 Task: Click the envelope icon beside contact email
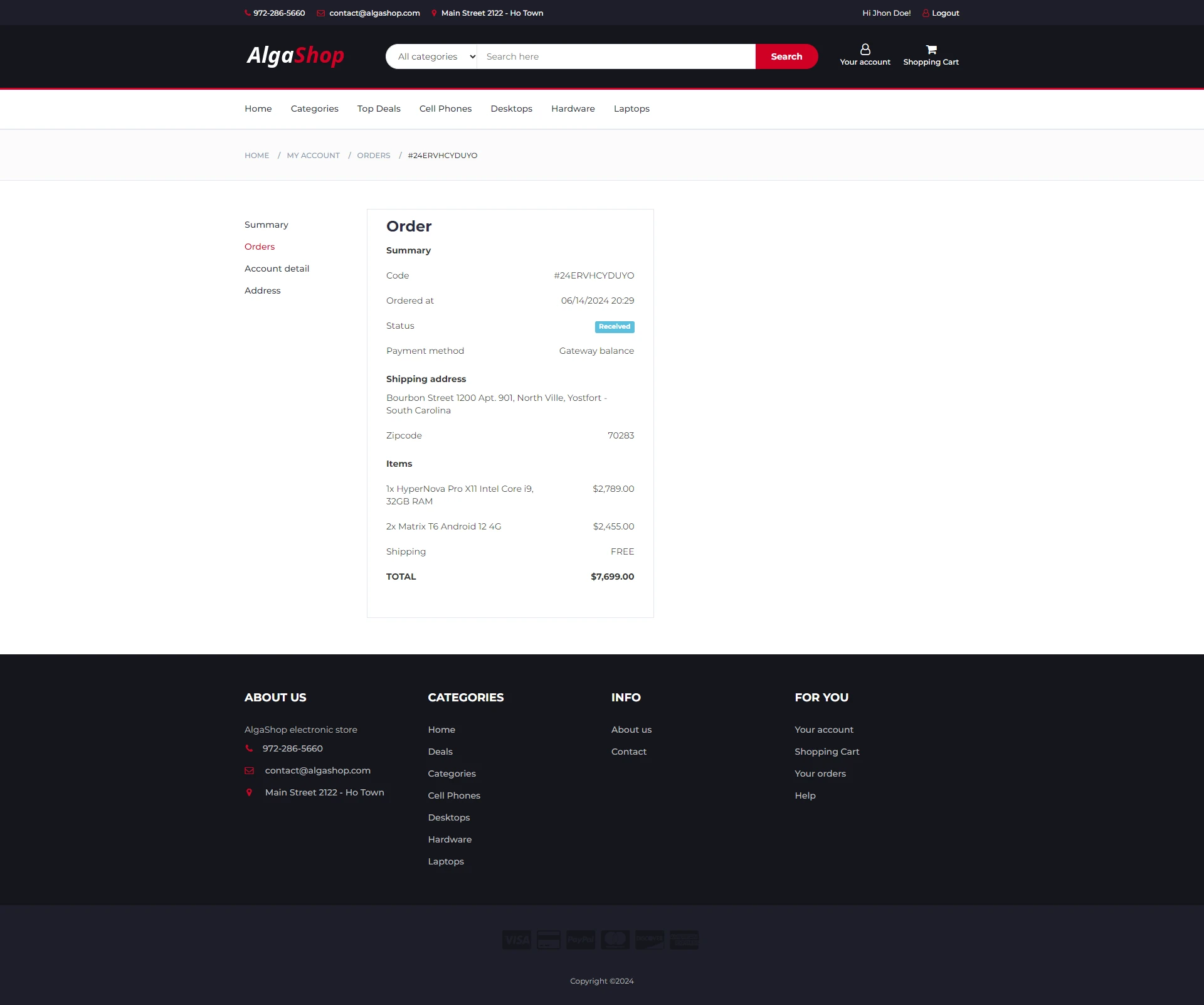pos(320,13)
